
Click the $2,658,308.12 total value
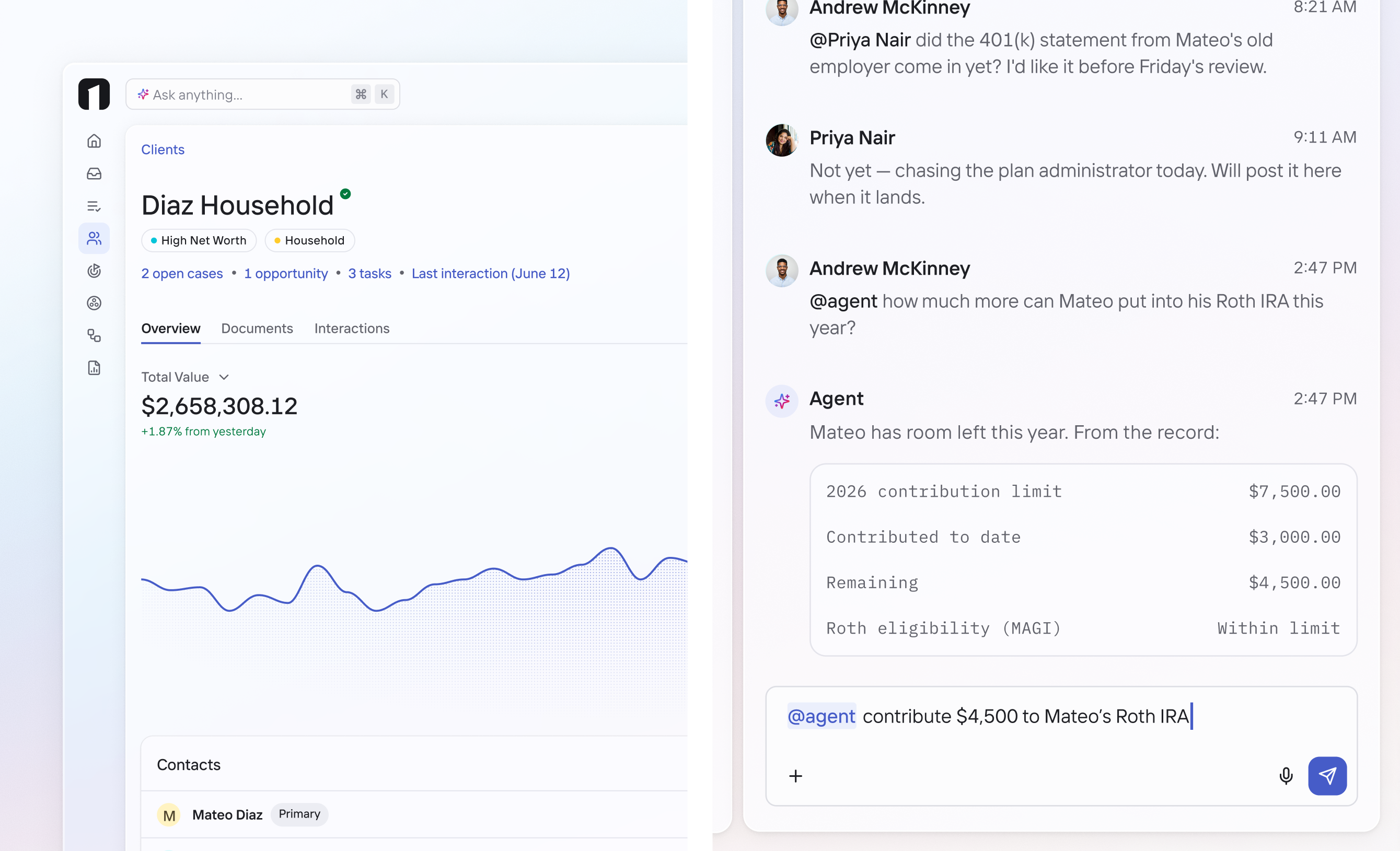[219, 406]
